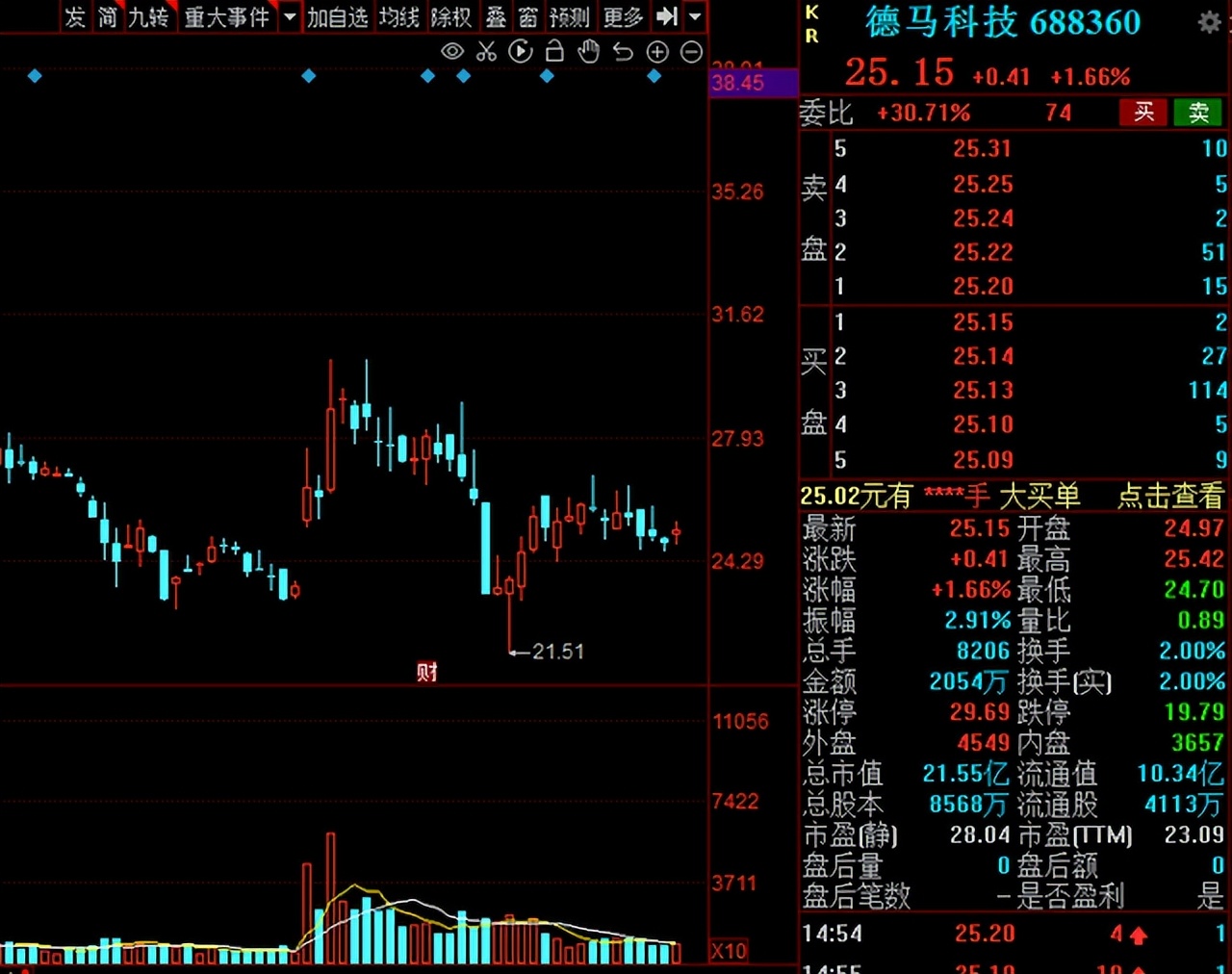The image size is (1232, 974).
Task: Click the stock name 德马科技 688360
Action: tap(1002, 22)
